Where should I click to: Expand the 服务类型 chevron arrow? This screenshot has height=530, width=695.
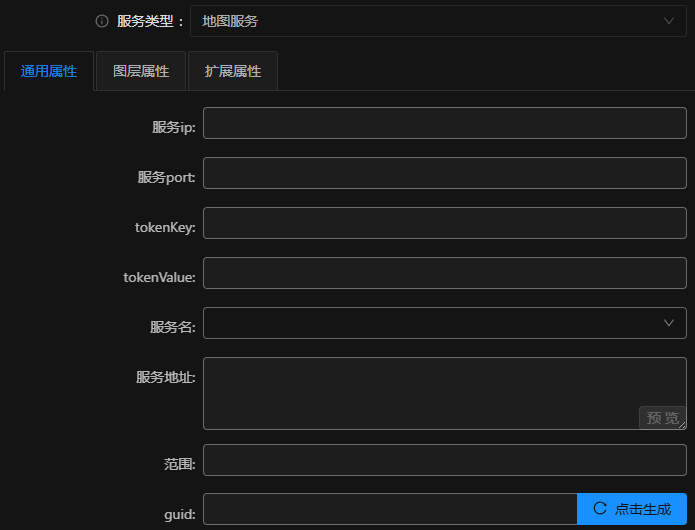669,21
